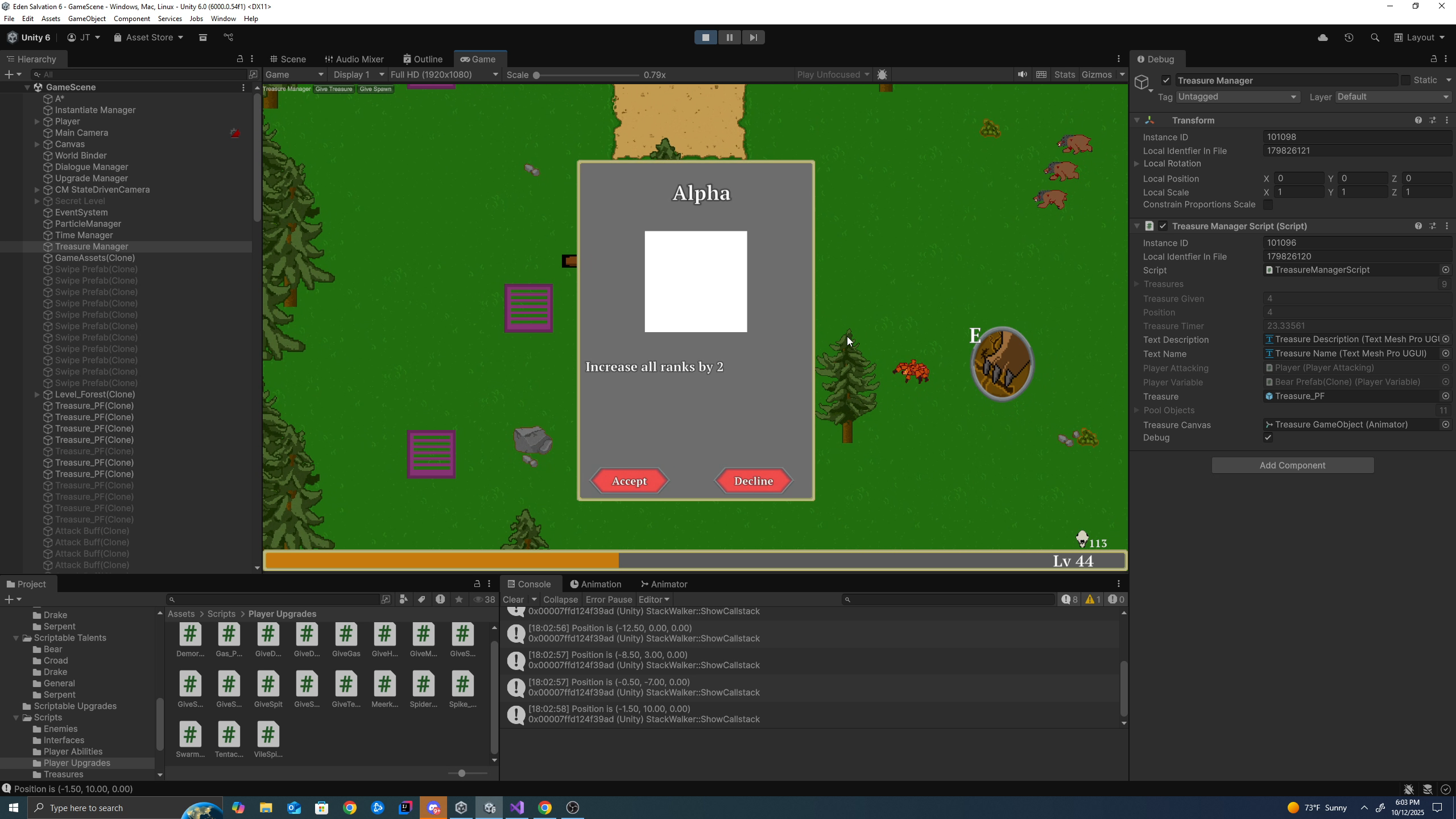Toggle the Game view debug bug icon
1456x819 pixels.
tap(882, 75)
